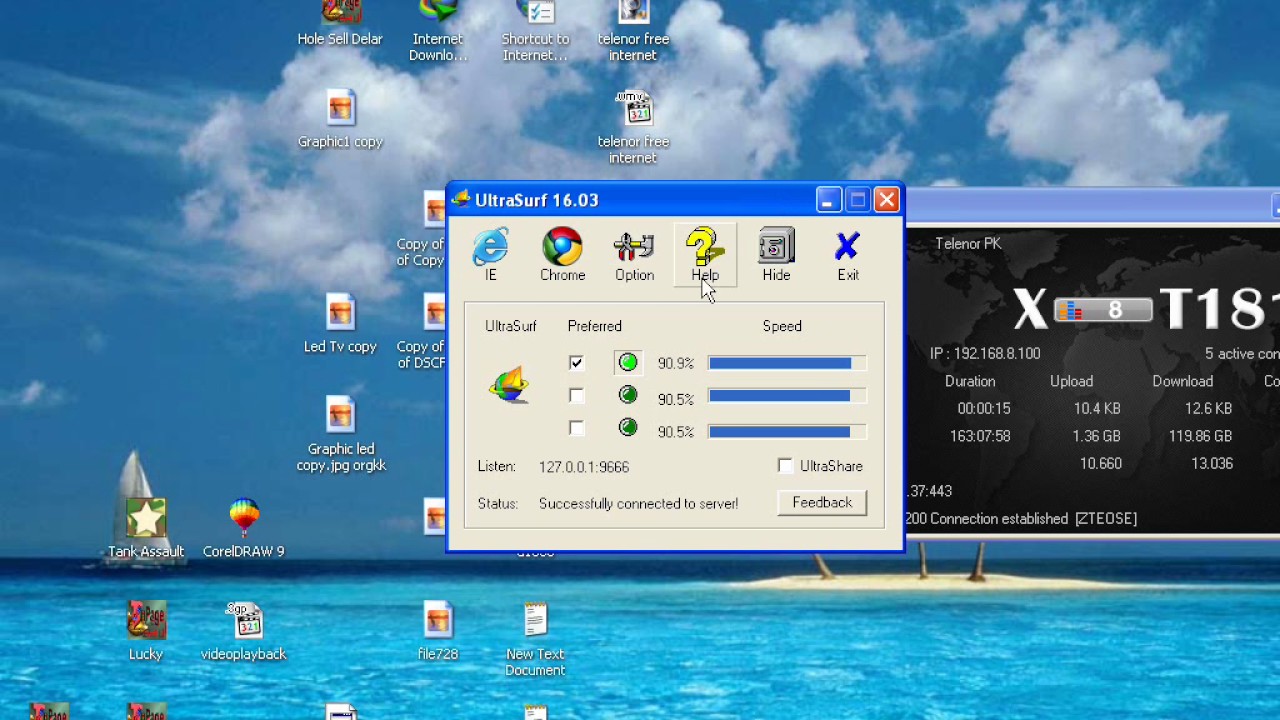Image resolution: width=1280 pixels, height=720 pixels.
Task: Select the Graphic led copy.jpg orgkk file
Action: 340,436
